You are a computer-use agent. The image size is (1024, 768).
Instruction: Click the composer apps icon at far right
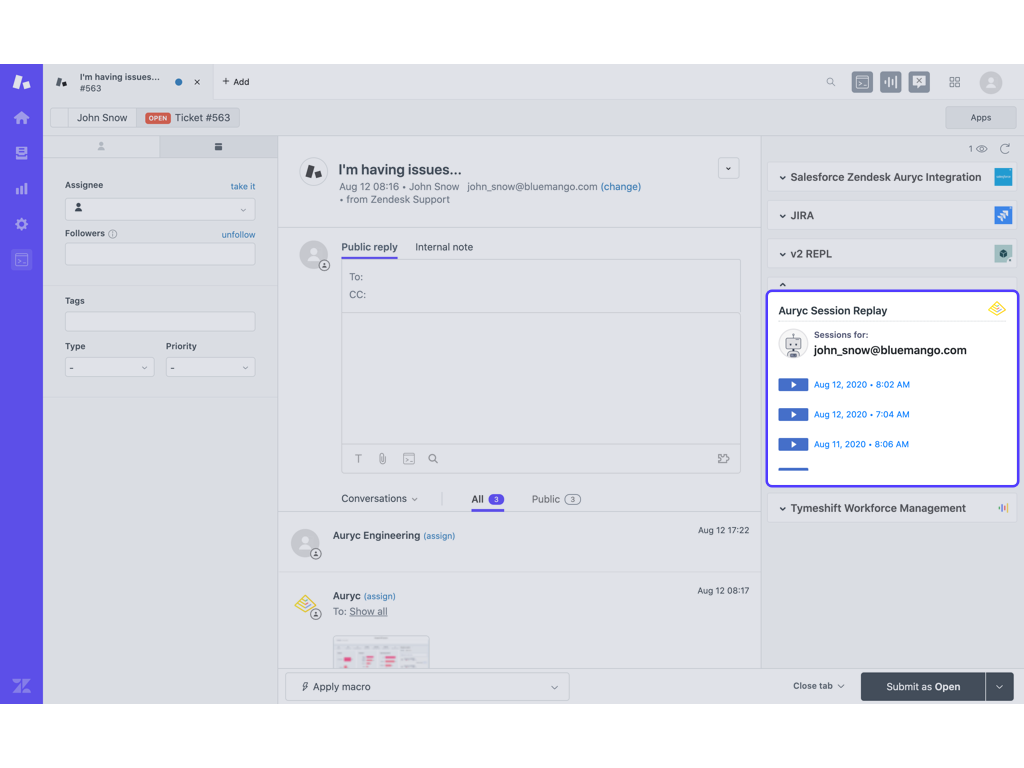click(x=723, y=458)
